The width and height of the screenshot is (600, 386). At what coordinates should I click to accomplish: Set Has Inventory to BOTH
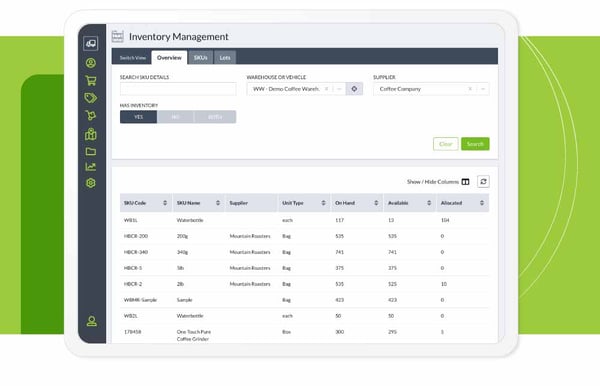click(x=215, y=117)
